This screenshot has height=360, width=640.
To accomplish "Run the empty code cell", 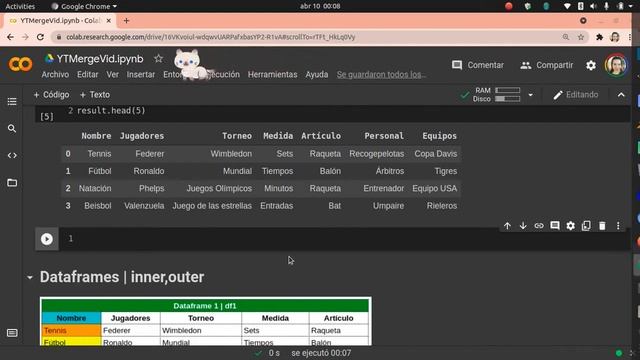I will point(47,239).
